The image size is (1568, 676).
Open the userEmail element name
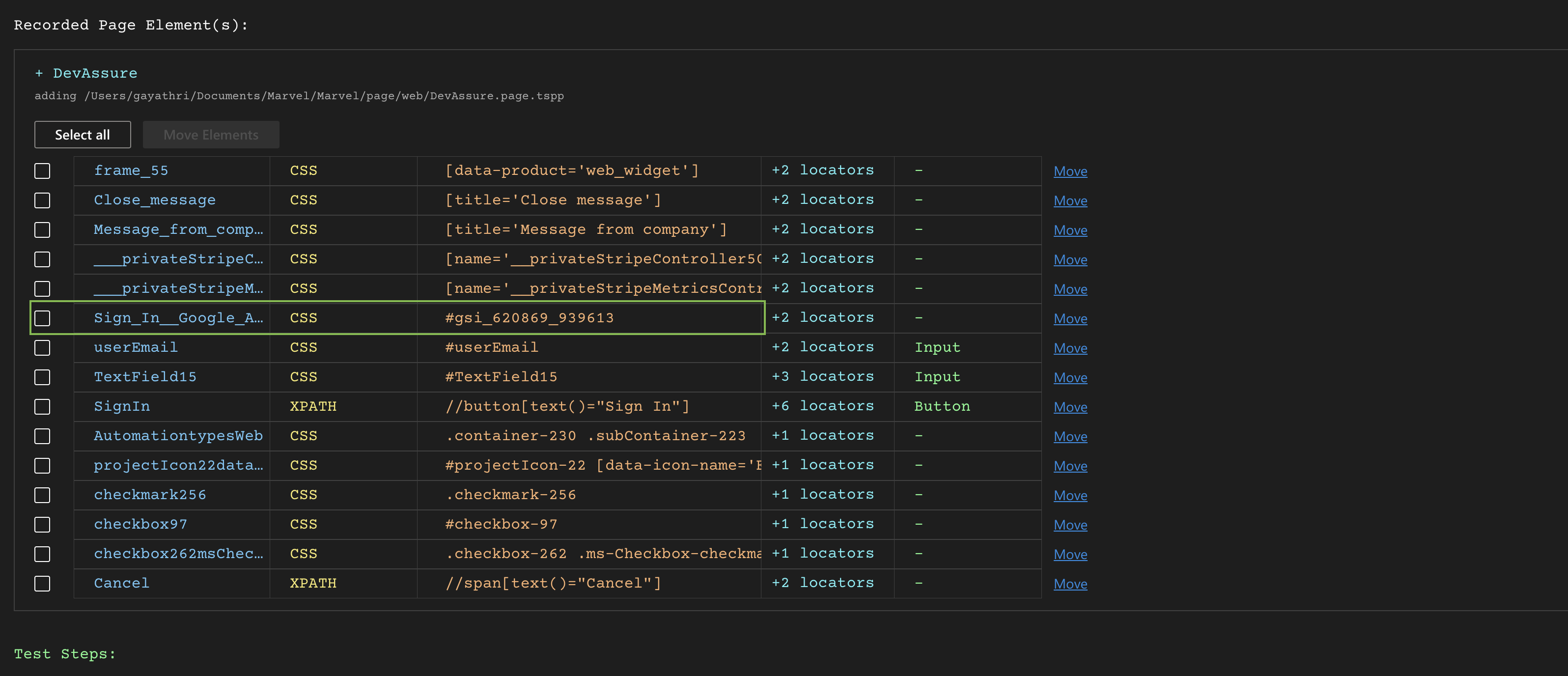coord(136,348)
